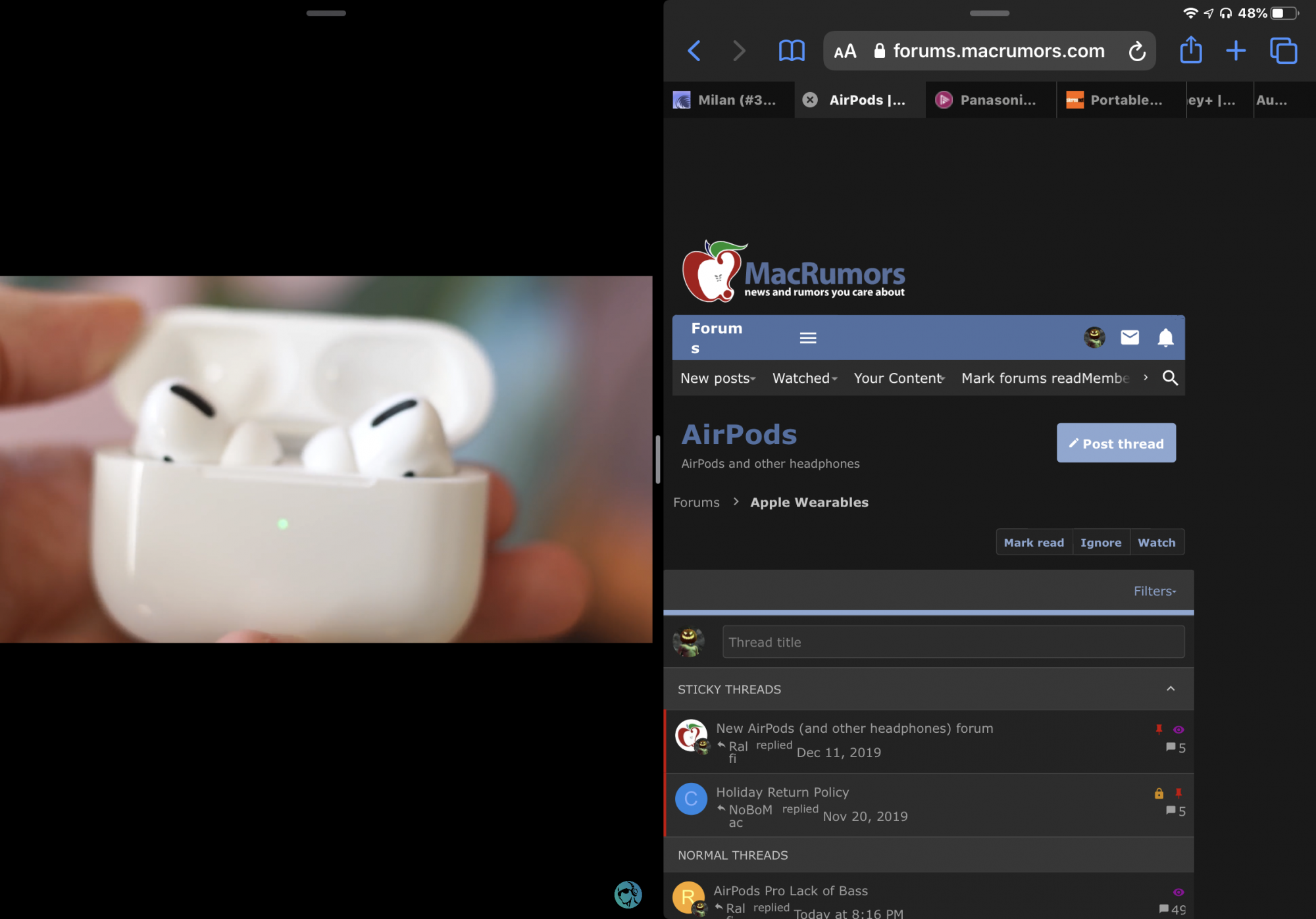Switch to the Milan tab
Image resolution: width=1316 pixels, height=919 pixels.
click(728, 100)
